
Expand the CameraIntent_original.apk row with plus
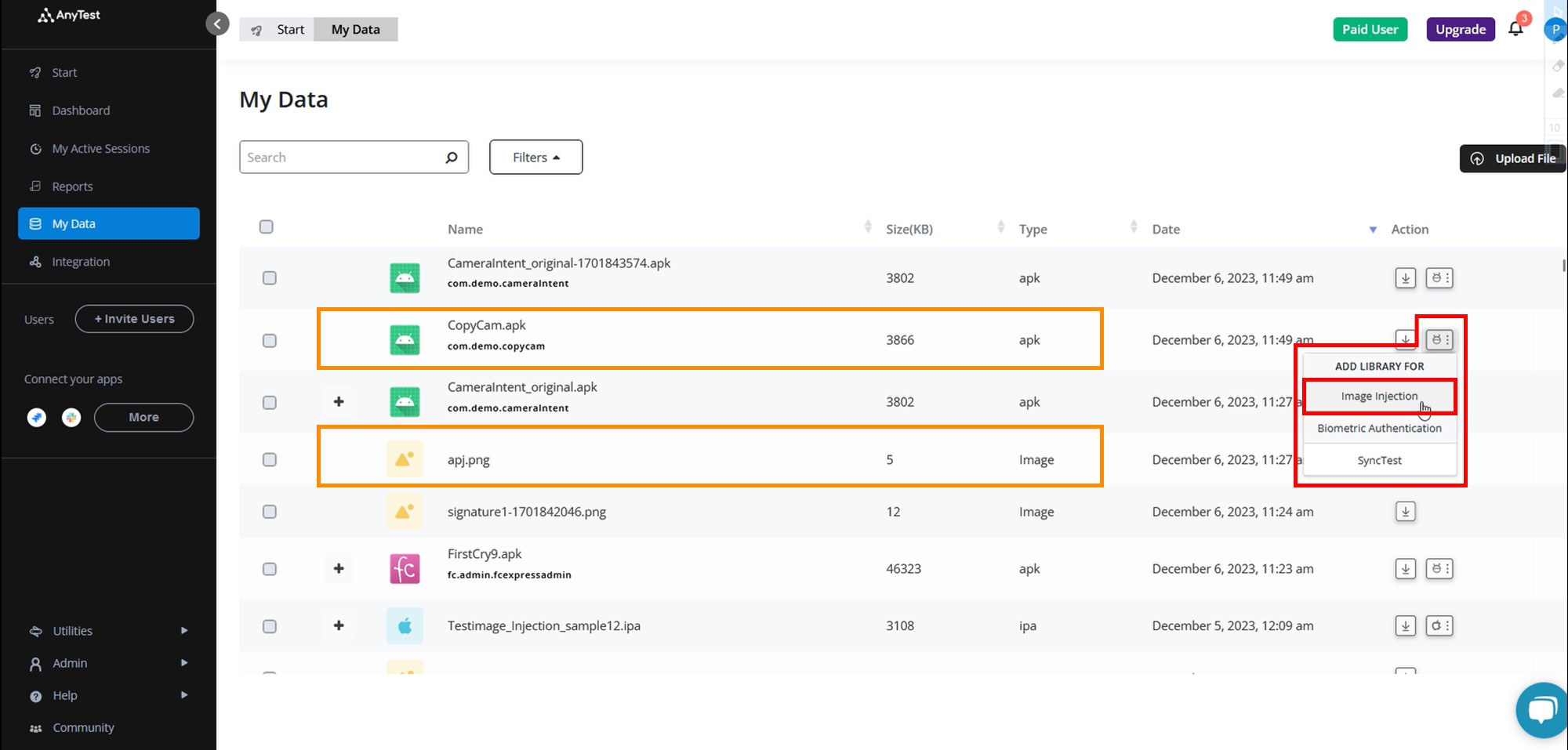point(339,401)
